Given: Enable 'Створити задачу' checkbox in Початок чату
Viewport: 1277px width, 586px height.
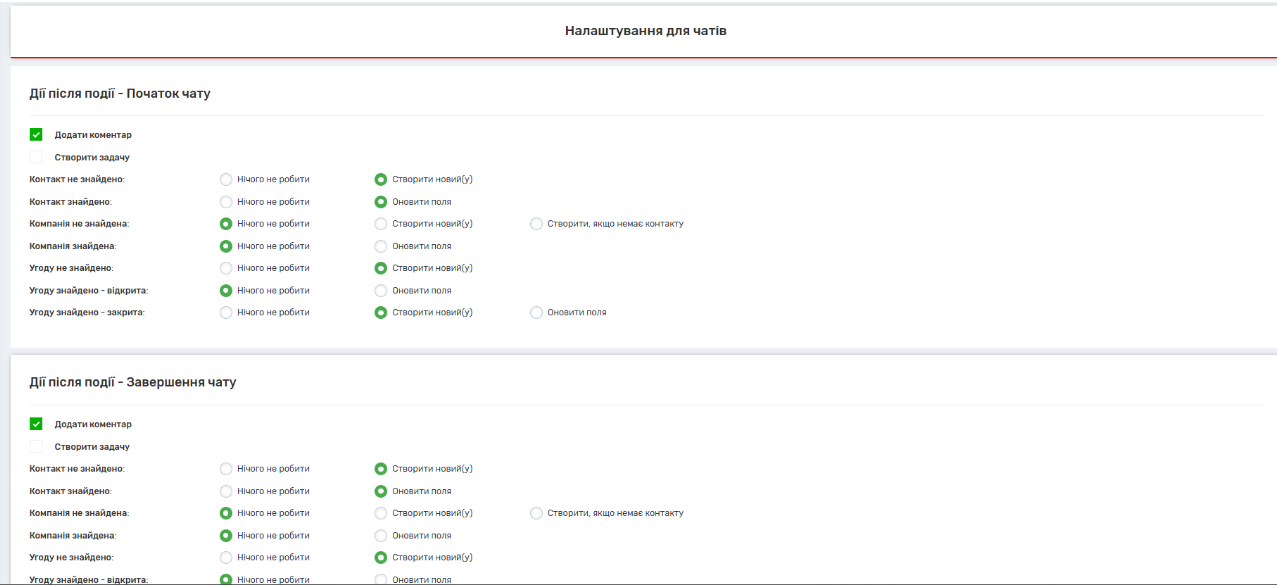Looking at the screenshot, I should [x=36, y=157].
